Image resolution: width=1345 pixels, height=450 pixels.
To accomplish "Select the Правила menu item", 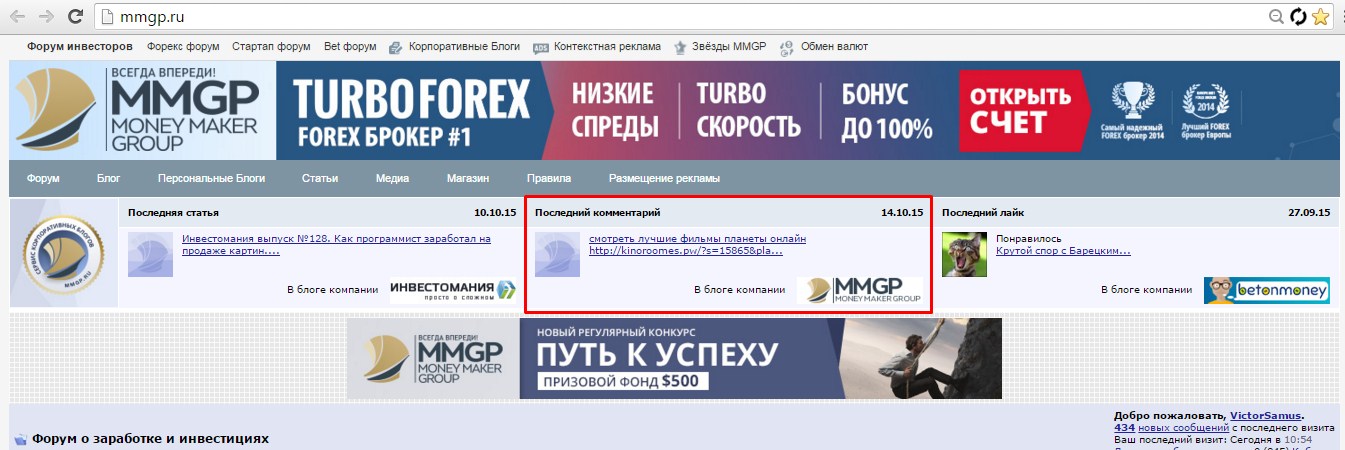I will click(x=549, y=179).
